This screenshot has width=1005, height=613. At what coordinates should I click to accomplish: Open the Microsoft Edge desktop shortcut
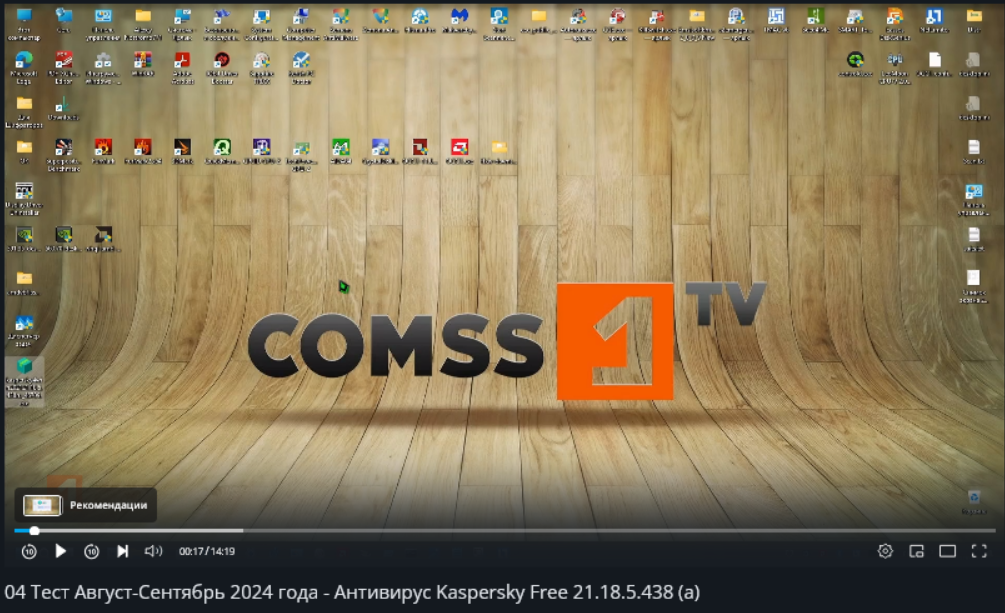point(24,68)
